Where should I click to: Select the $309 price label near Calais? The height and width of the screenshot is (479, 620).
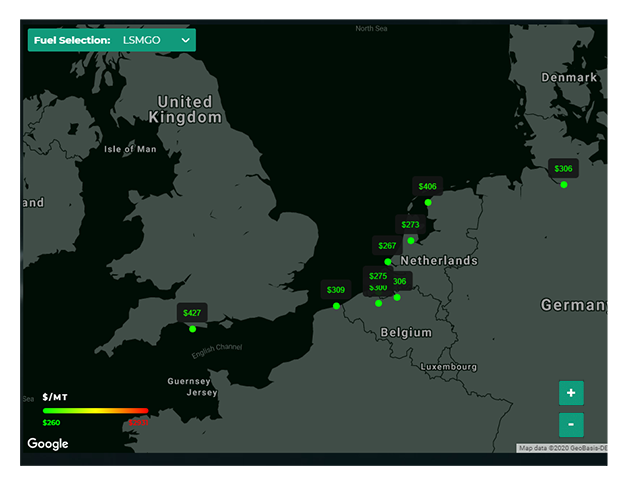(x=336, y=290)
